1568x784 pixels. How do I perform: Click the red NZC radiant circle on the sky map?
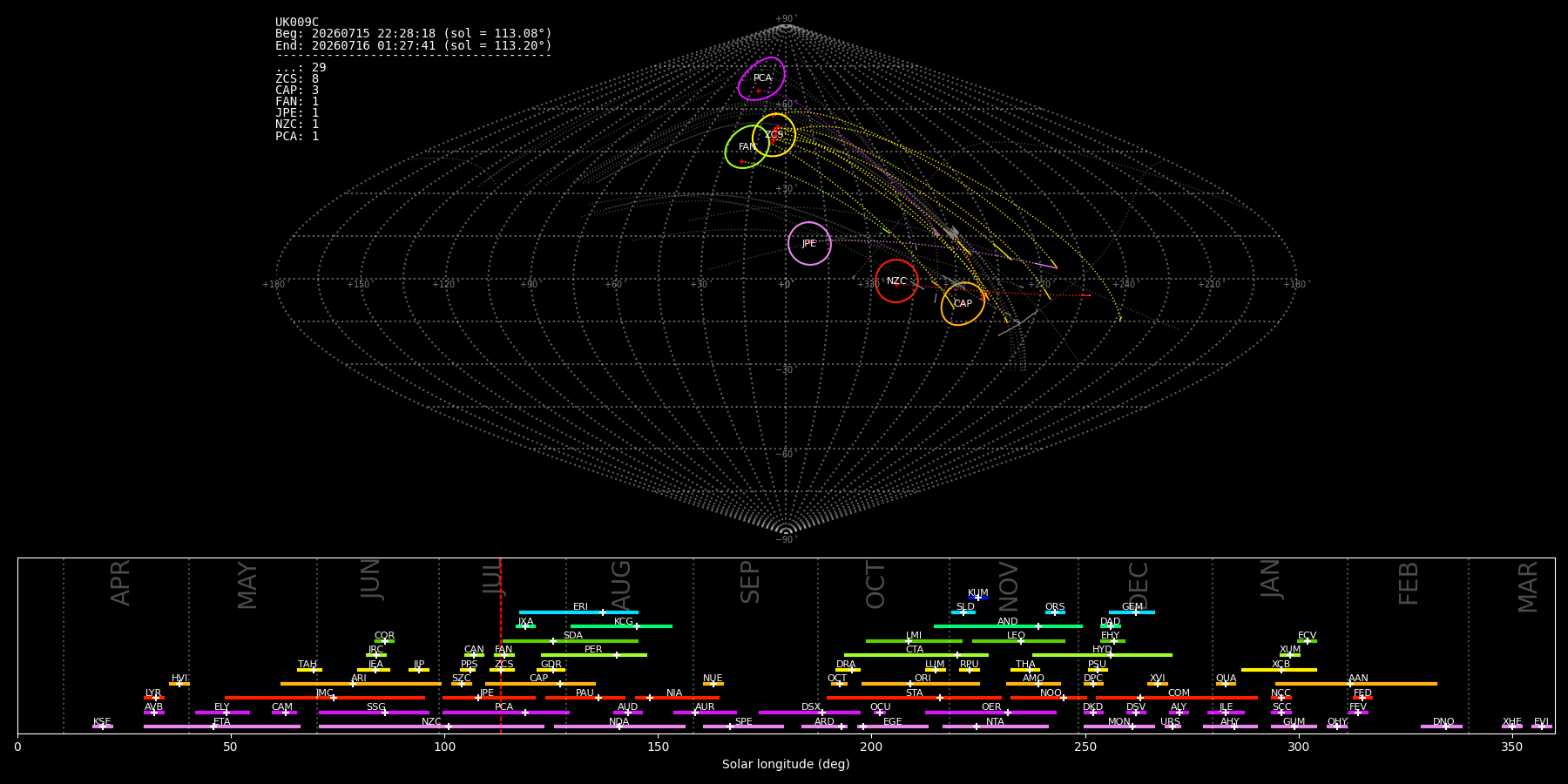(896, 280)
